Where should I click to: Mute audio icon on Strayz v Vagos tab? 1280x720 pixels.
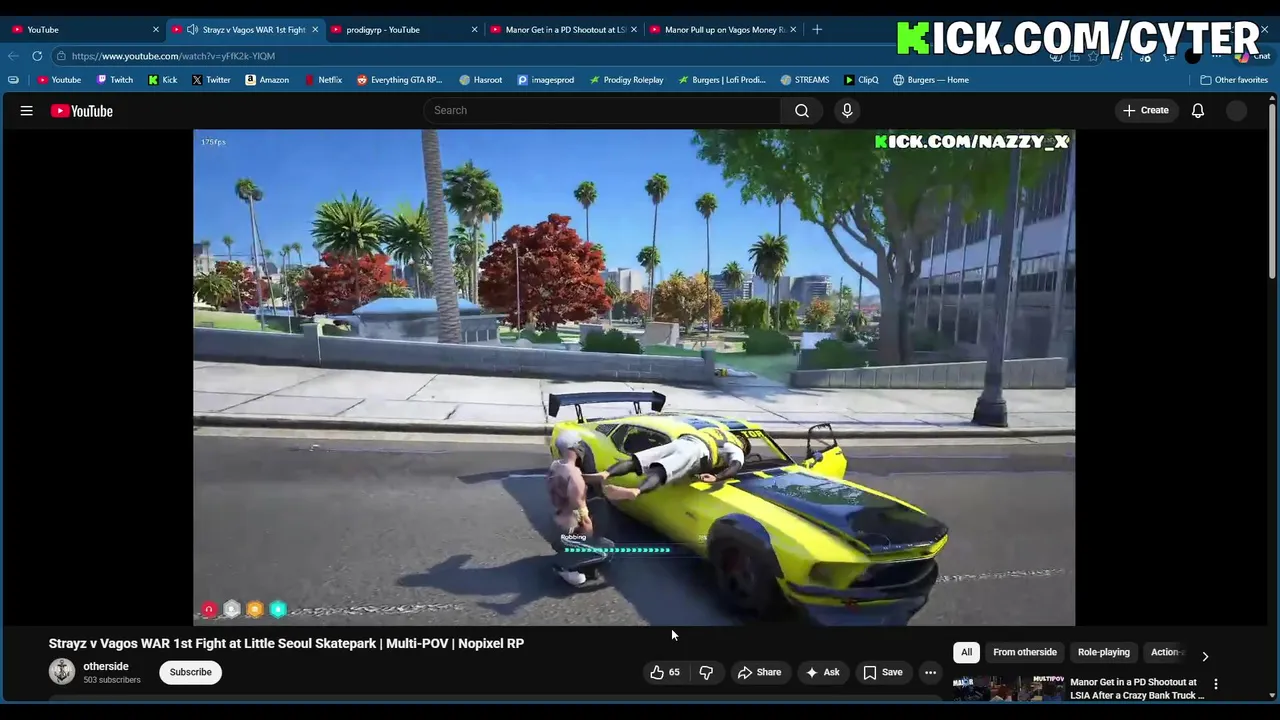coord(192,29)
